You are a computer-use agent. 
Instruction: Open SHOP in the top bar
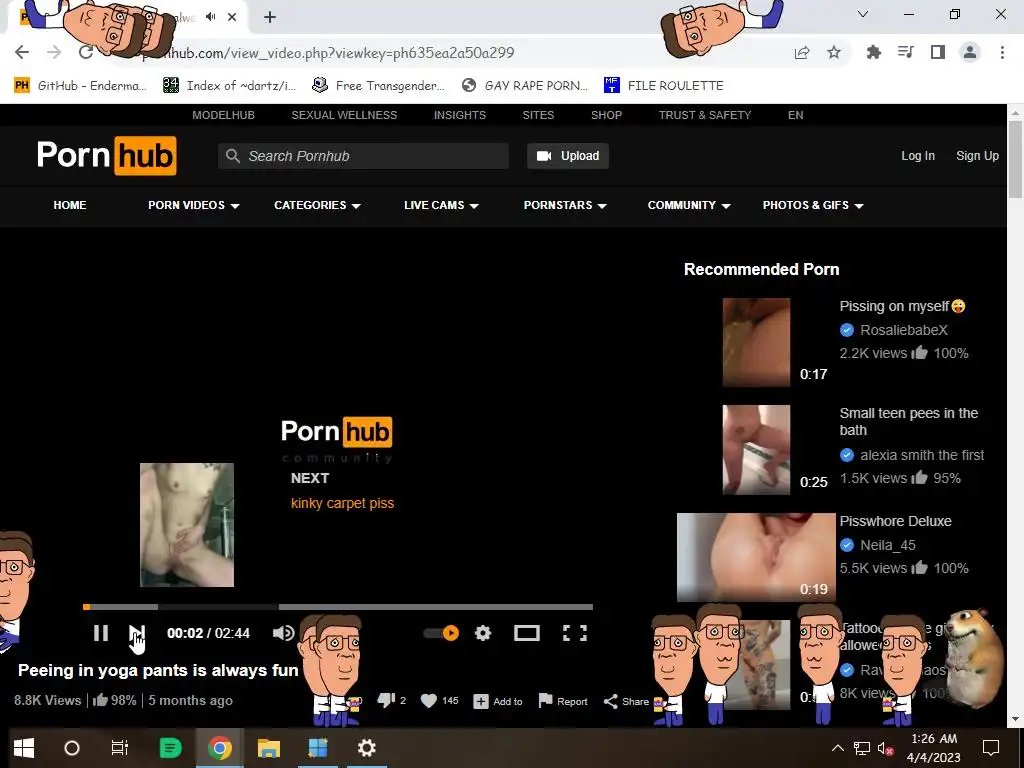pos(607,115)
